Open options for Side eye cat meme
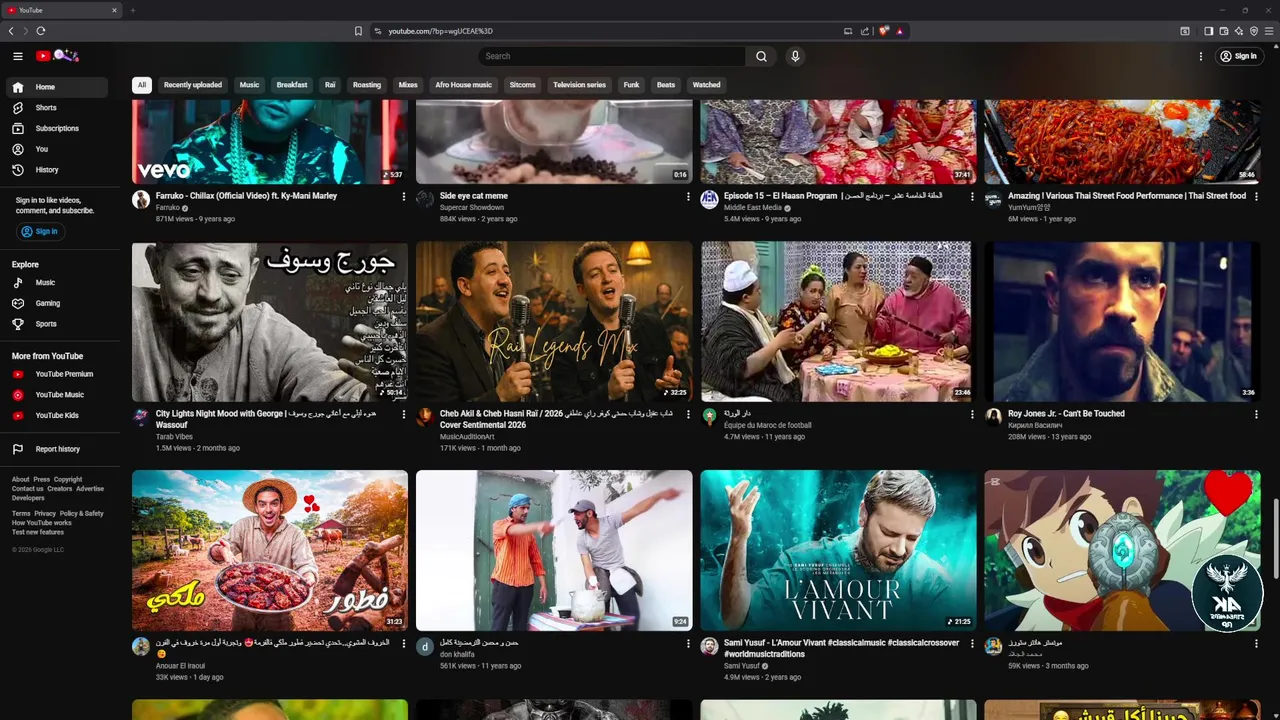1280x720 pixels. tap(688, 197)
